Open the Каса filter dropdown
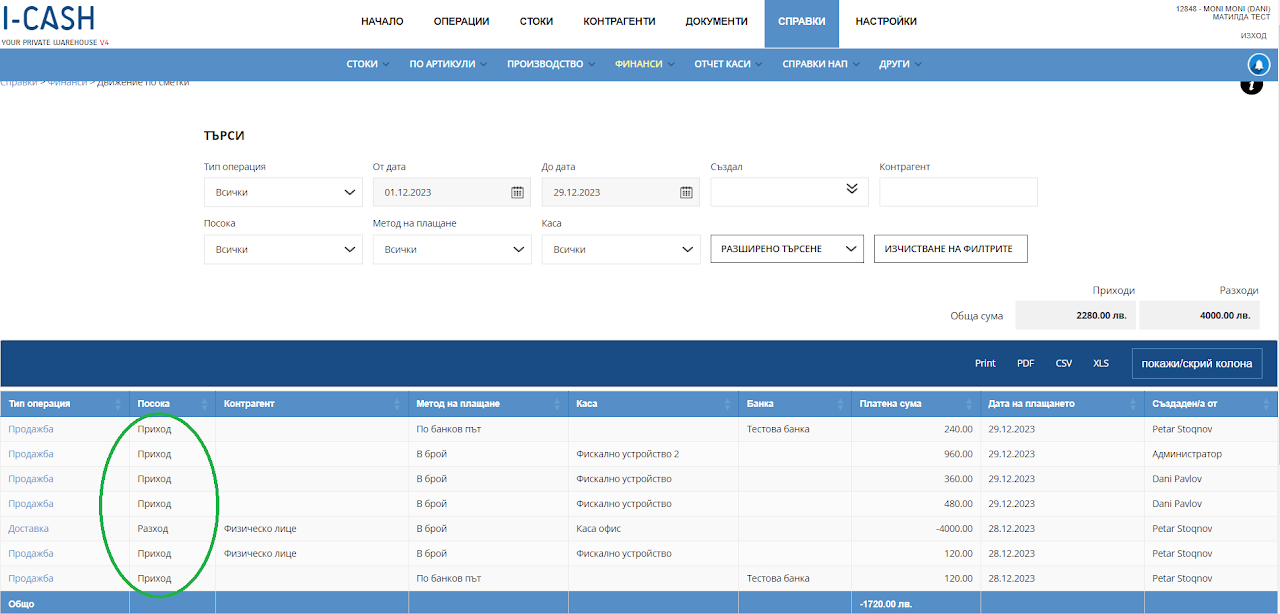Image resolution: width=1280 pixels, height=614 pixels. click(x=621, y=249)
